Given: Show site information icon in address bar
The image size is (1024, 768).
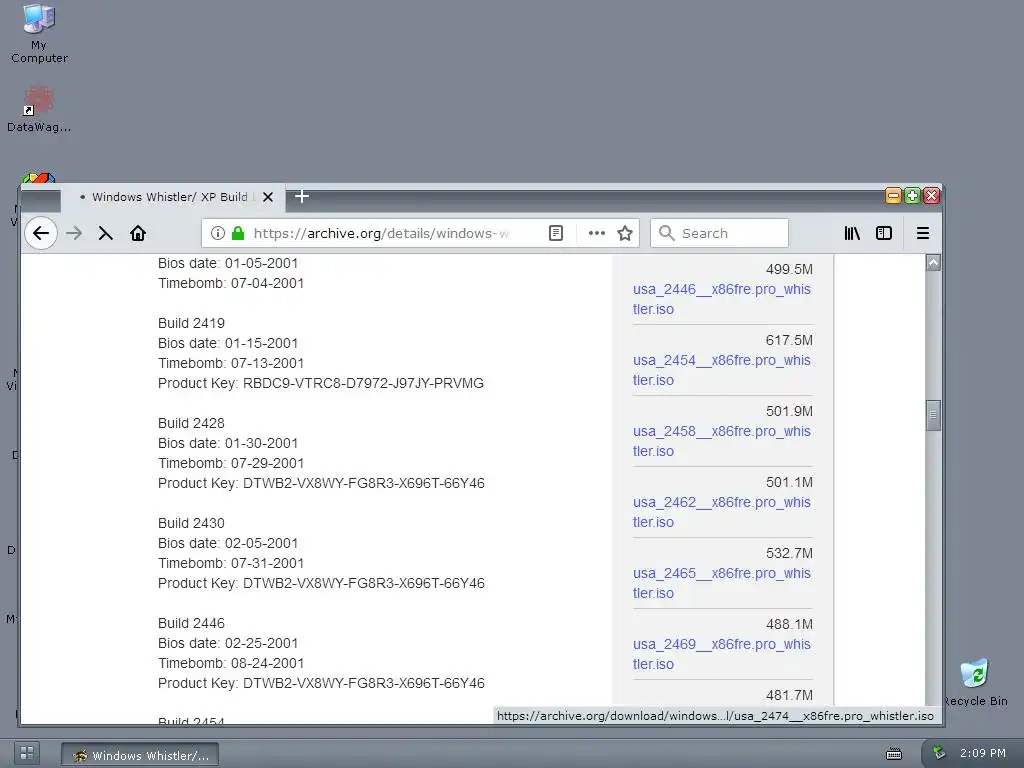Looking at the screenshot, I should click(218, 233).
